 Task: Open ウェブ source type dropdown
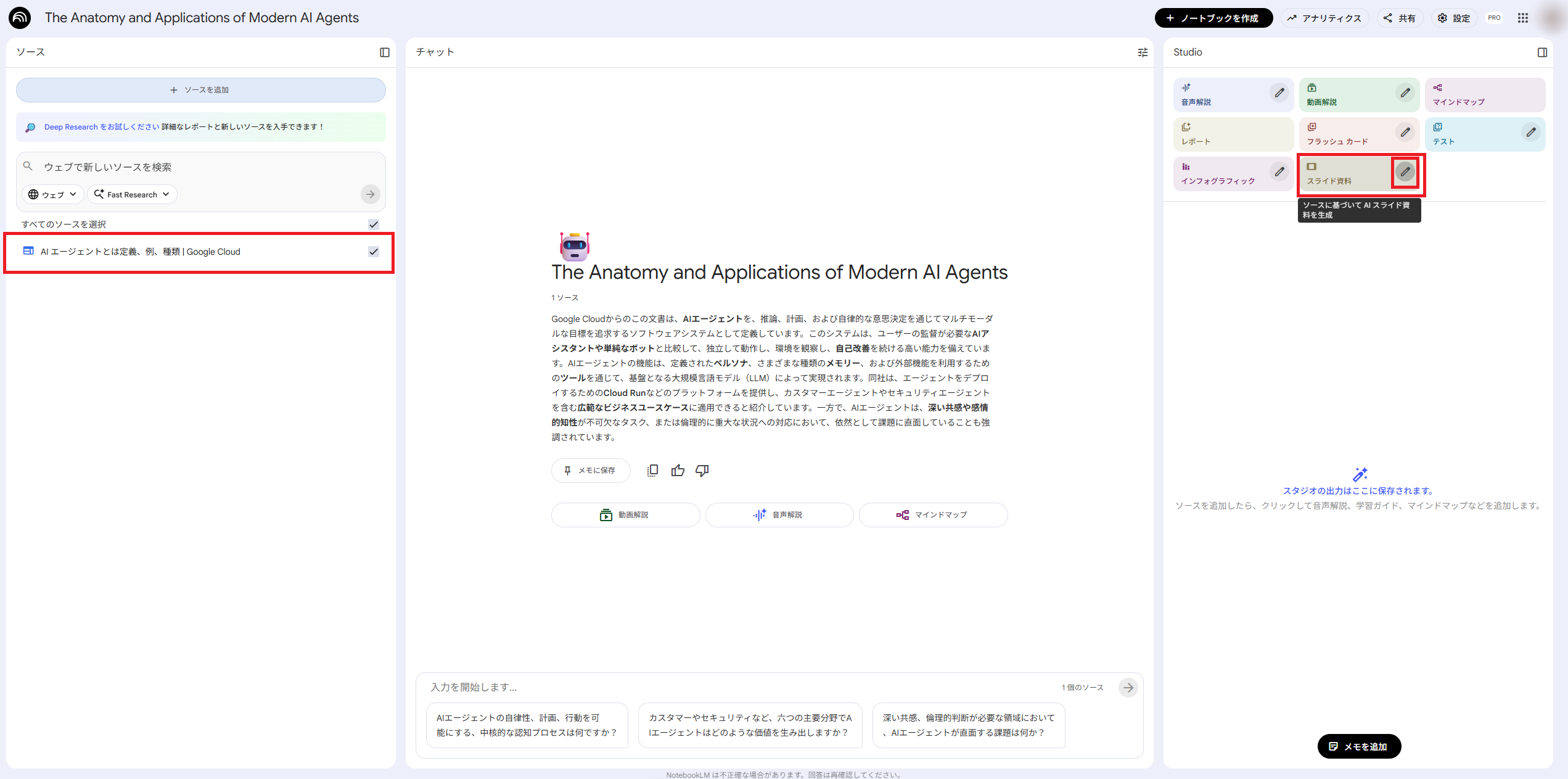(53, 194)
